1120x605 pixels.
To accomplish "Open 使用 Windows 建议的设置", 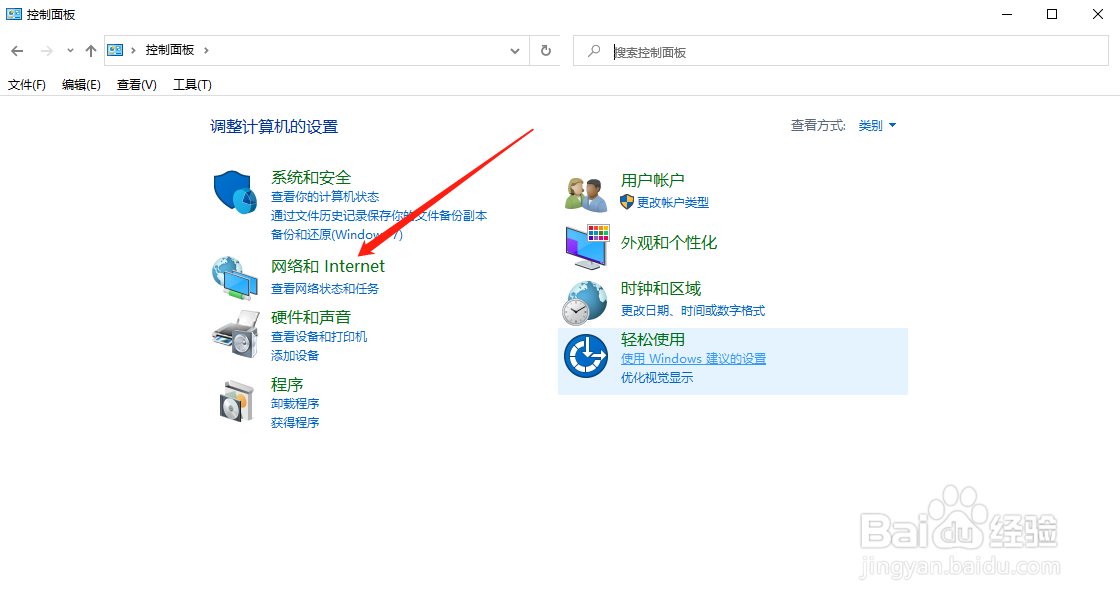I will pyautogui.click(x=693, y=358).
